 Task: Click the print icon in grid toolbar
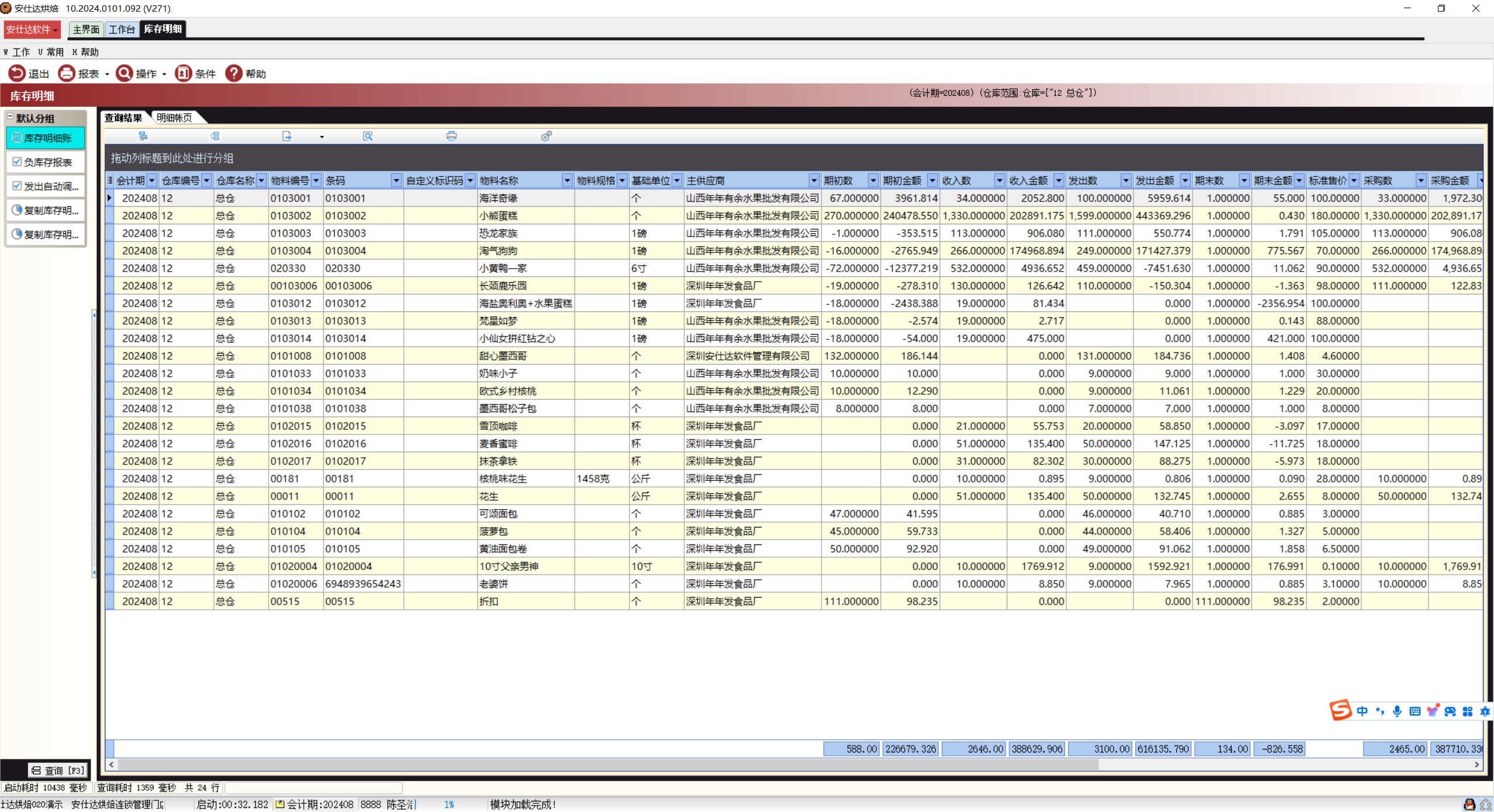pos(451,136)
